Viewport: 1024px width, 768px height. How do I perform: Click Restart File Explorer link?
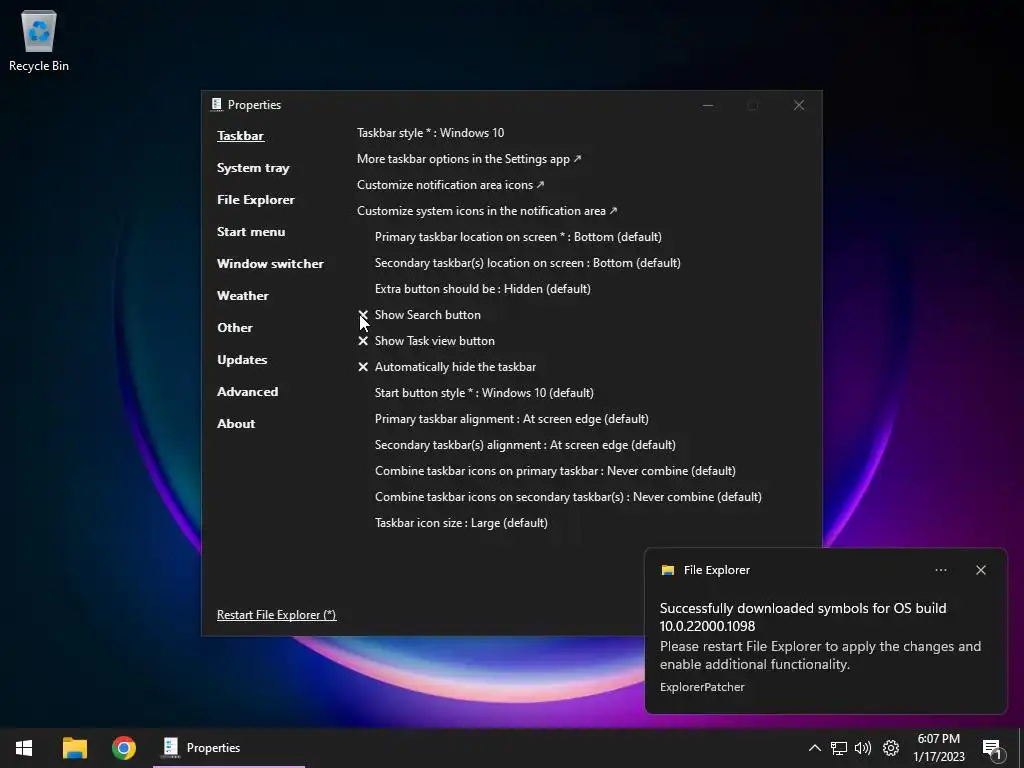pyautogui.click(x=276, y=615)
